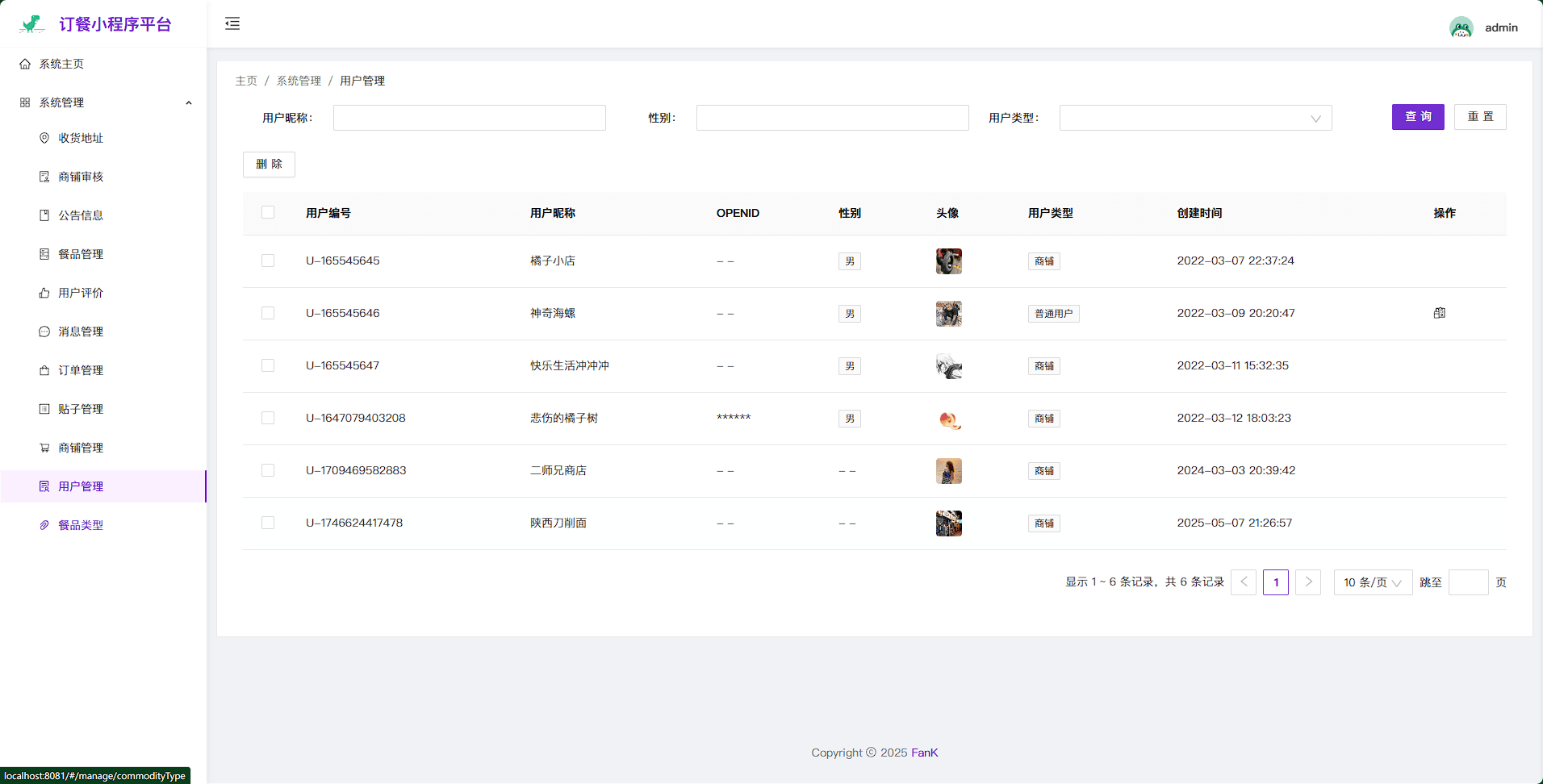Click the 重置 reset button
This screenshot has width=1543, height=784.
click(x=1479, y=117)
